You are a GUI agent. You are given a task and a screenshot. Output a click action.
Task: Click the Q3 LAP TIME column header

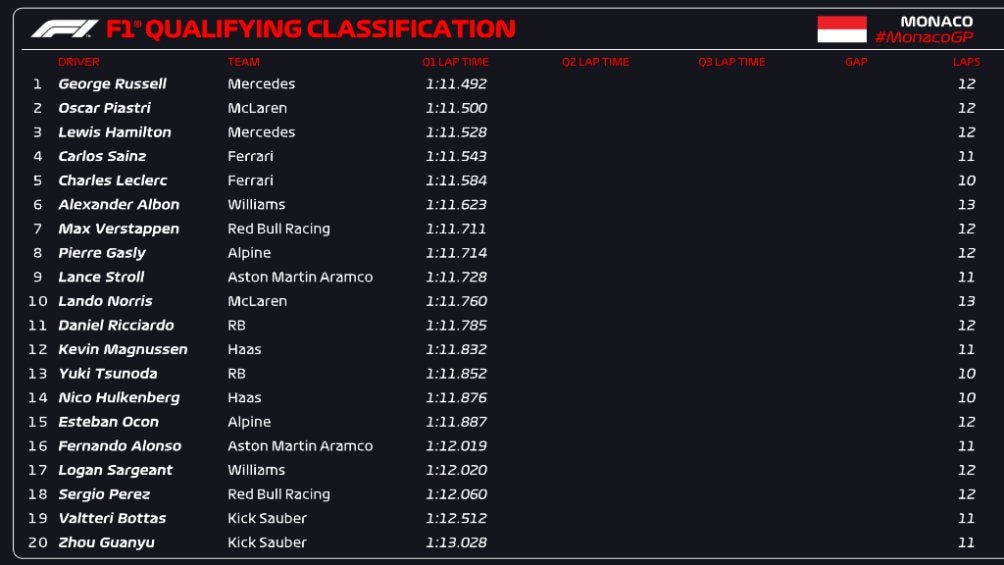click(731, 62)
